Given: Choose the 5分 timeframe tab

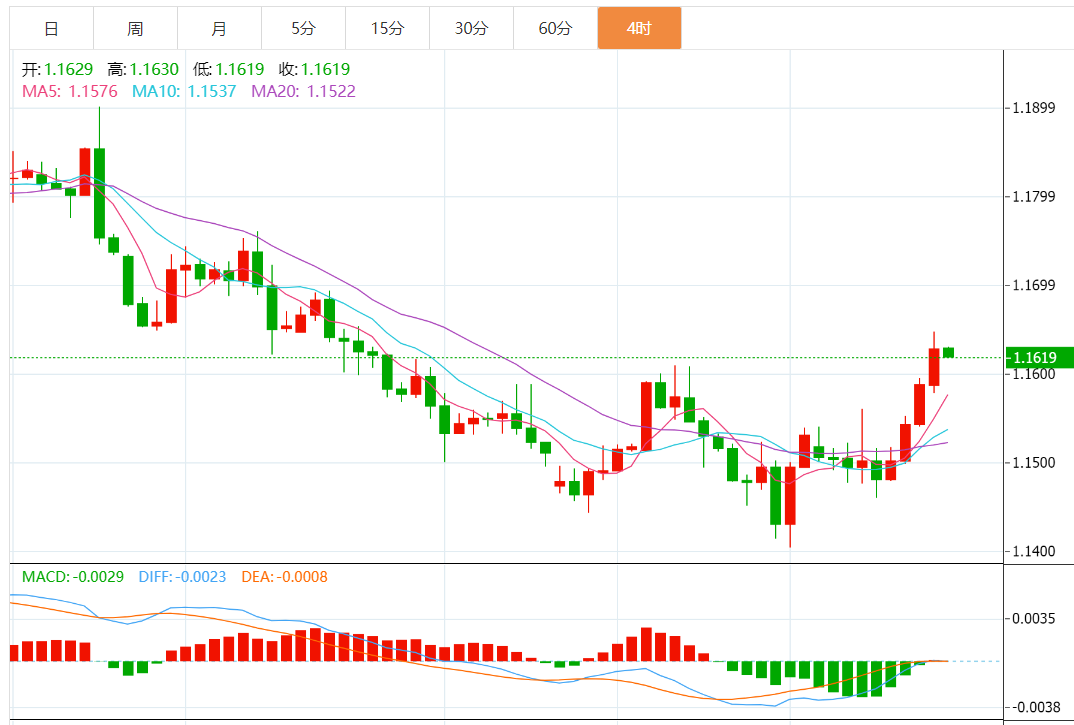Looking at the screenshot, I should (x=303, y=28).
